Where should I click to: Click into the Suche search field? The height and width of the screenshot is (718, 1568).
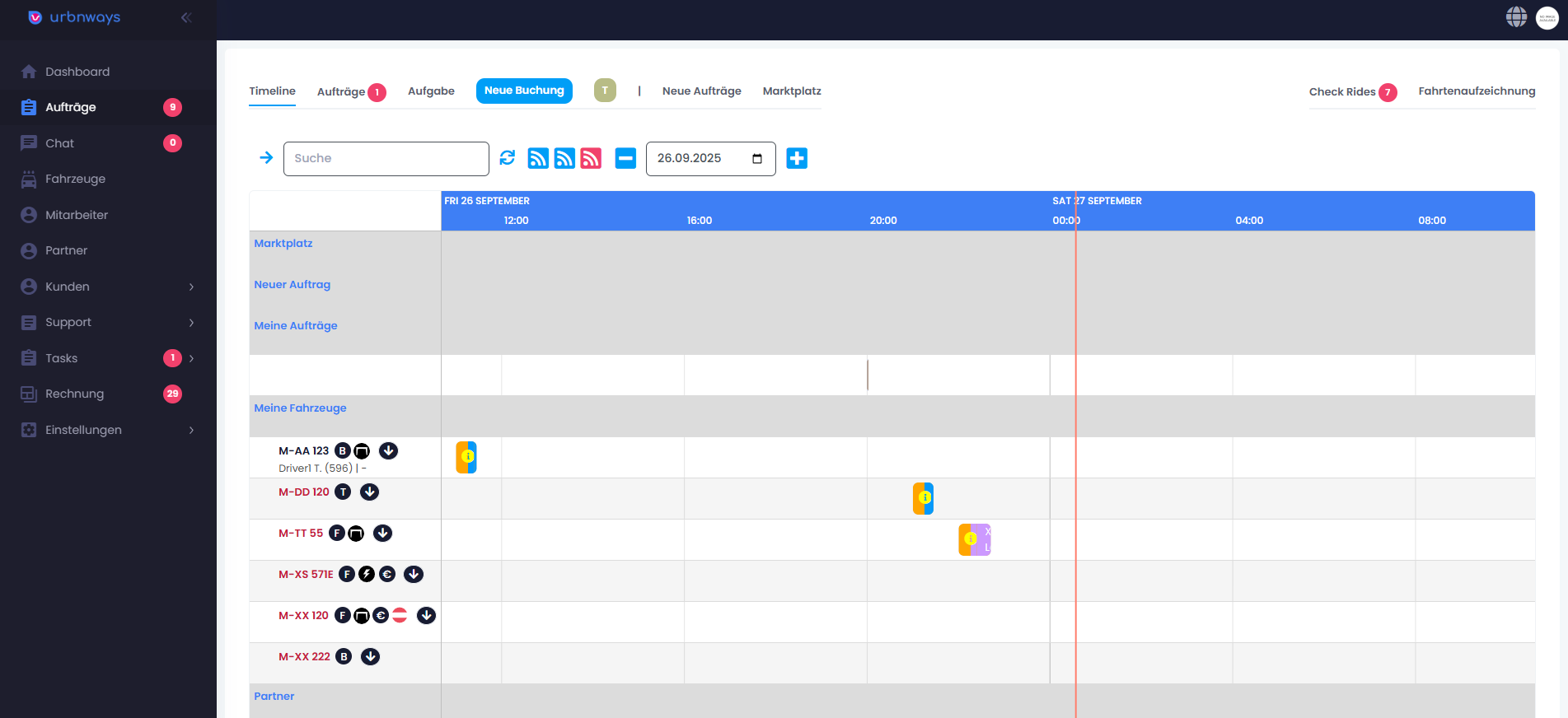(386, 159)
